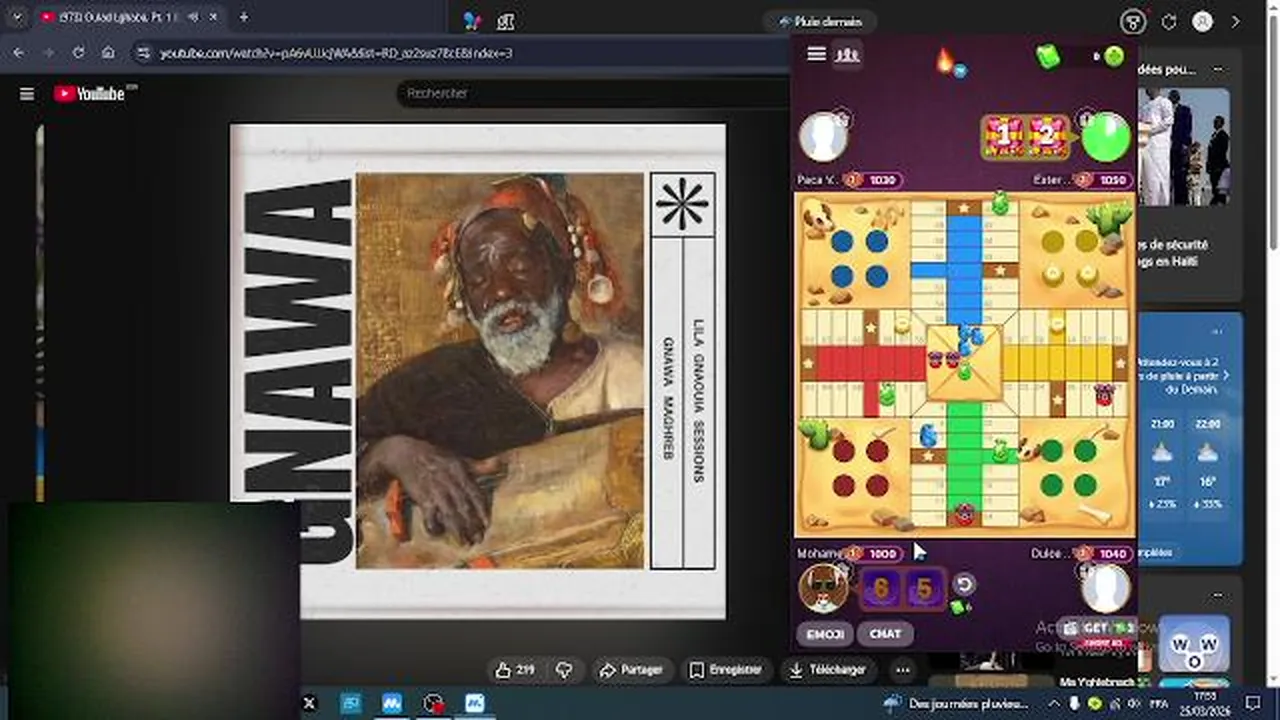1280x720 pixels.
Task: Click the GET gems offer button
Action: [1098, 630]
